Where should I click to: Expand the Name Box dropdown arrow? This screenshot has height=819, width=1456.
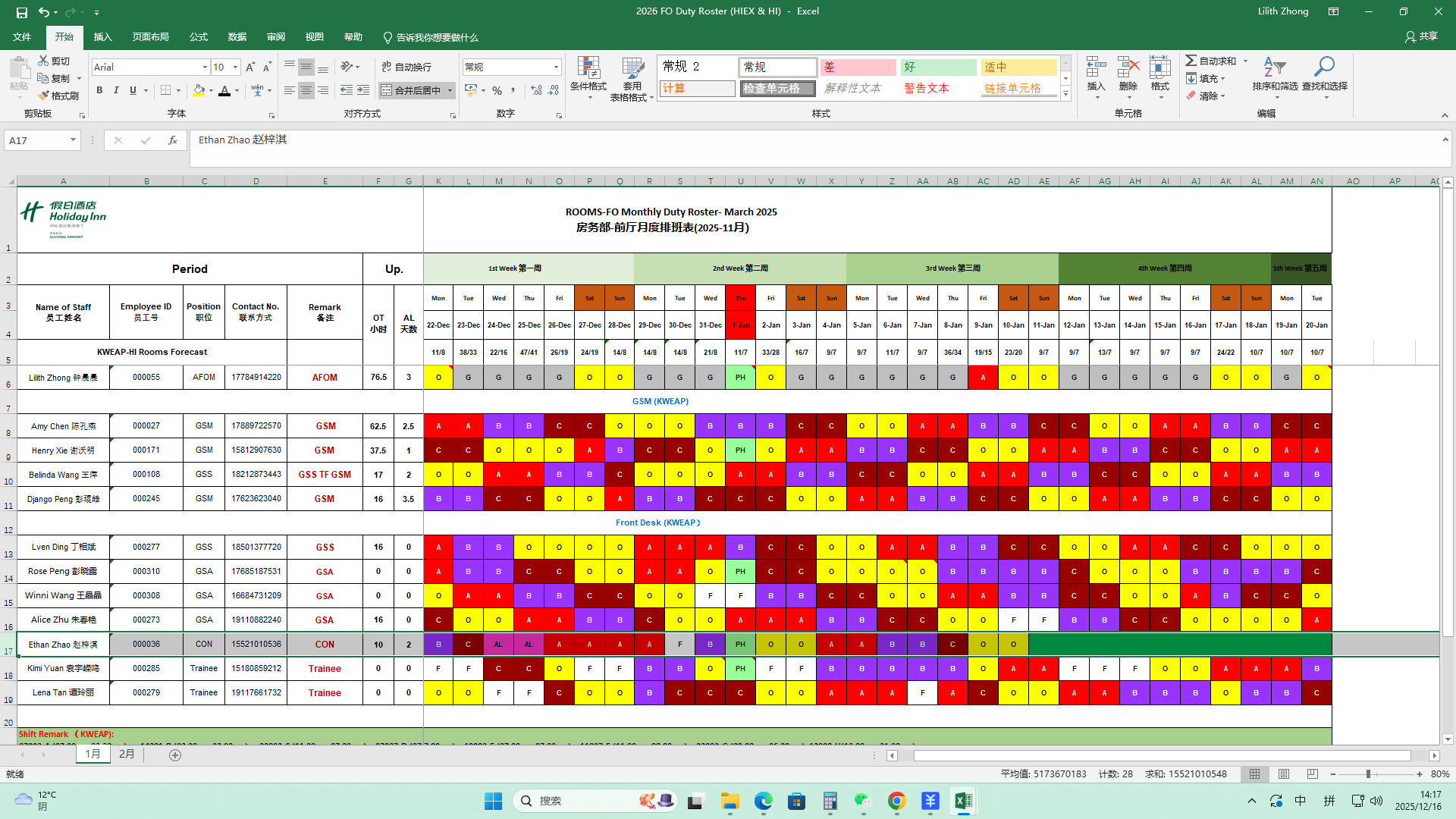pyautogui.click(x=73, y=140)
